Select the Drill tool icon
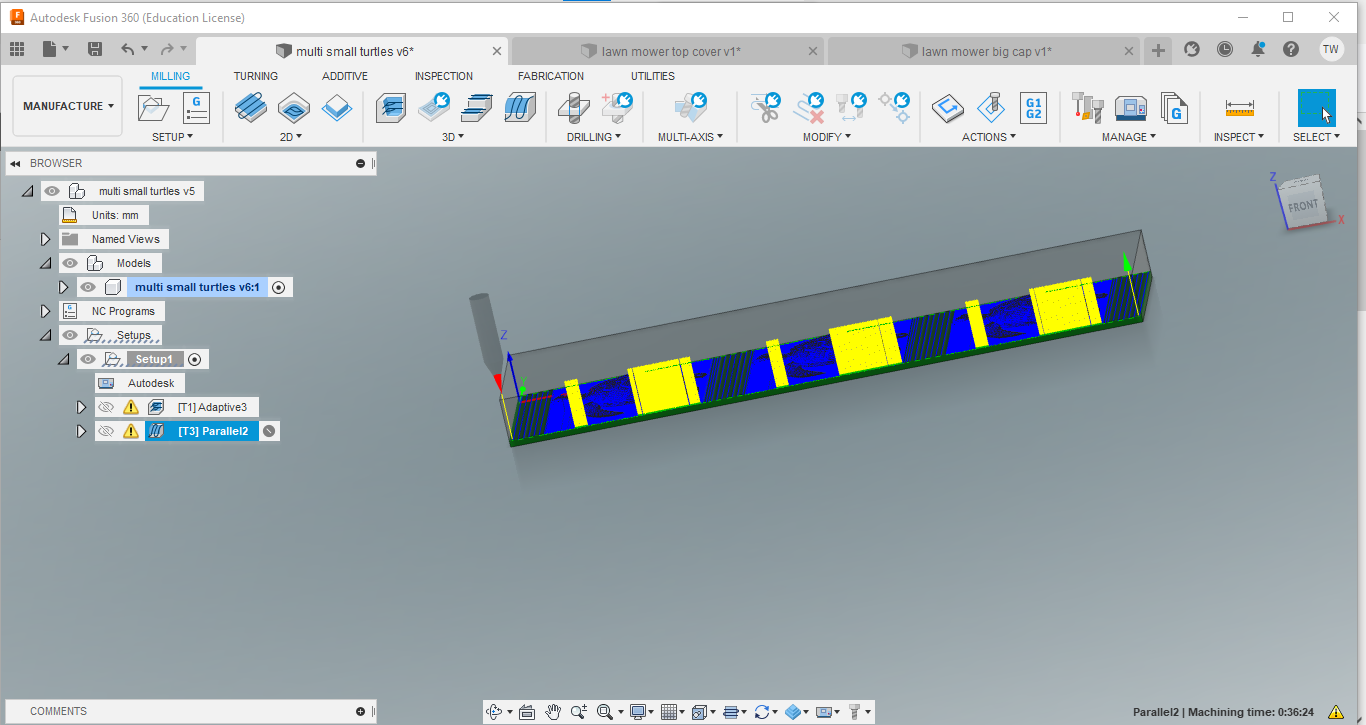The height and width of the screenshot is (725, 1366). (x=574, y=107)
